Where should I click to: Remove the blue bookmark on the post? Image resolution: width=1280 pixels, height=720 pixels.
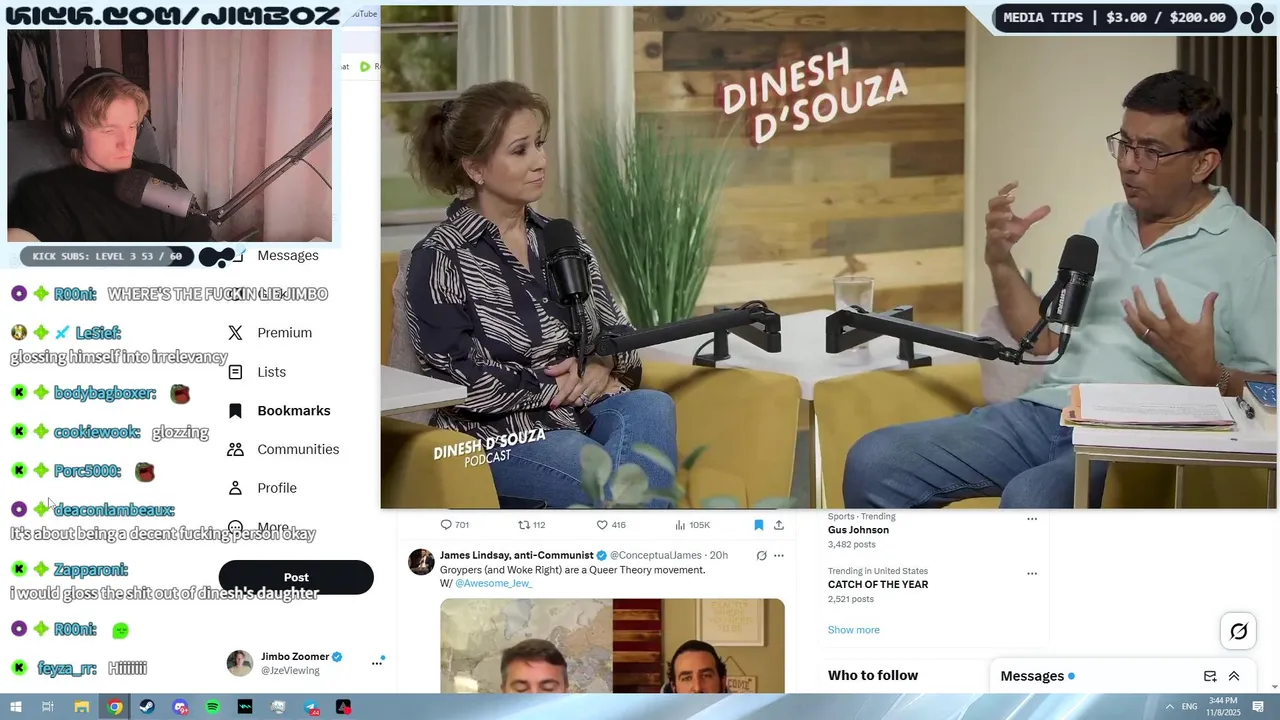tap(758, 525)
